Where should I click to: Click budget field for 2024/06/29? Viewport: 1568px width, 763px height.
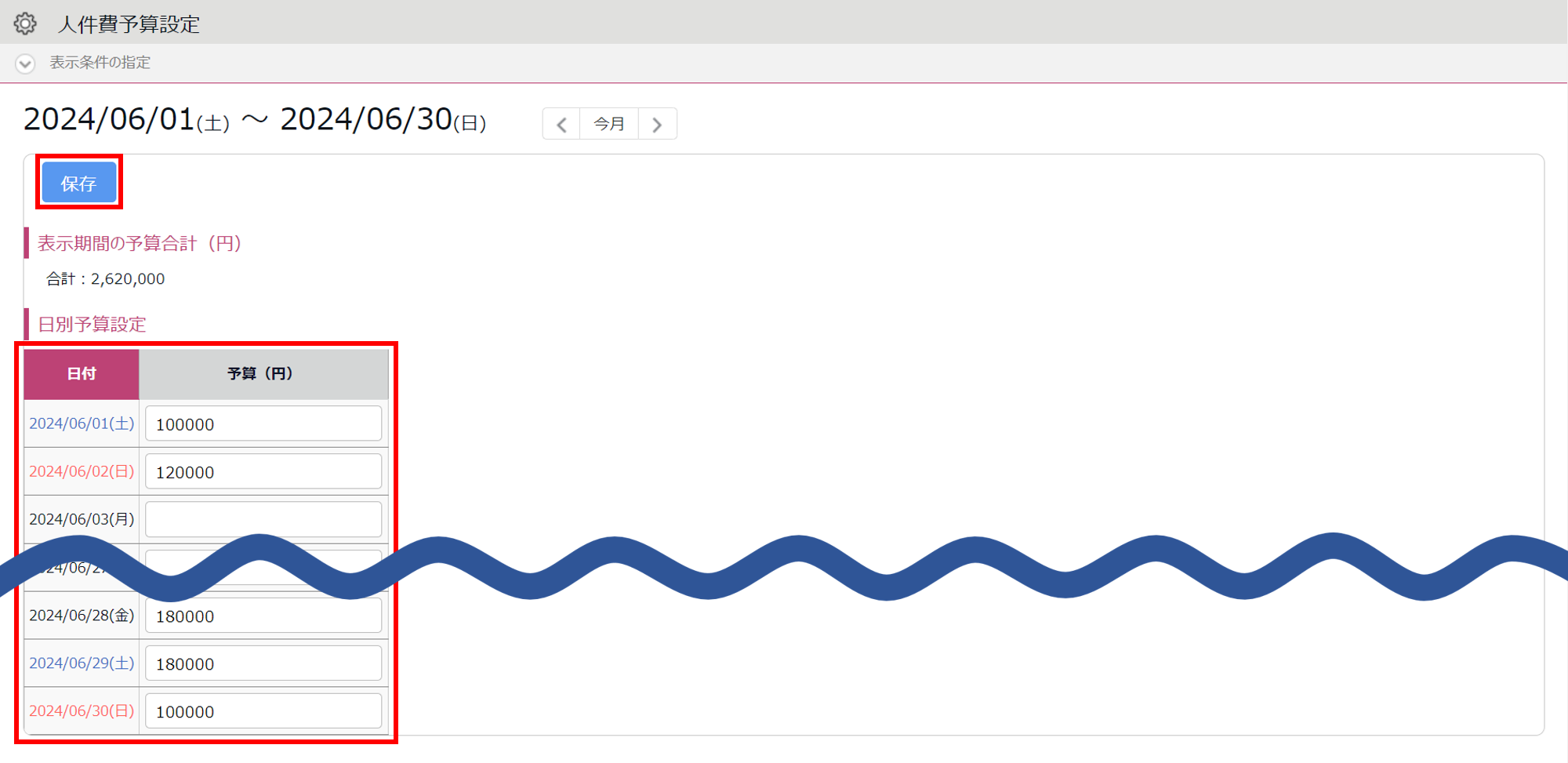click(x=263, y=664)
